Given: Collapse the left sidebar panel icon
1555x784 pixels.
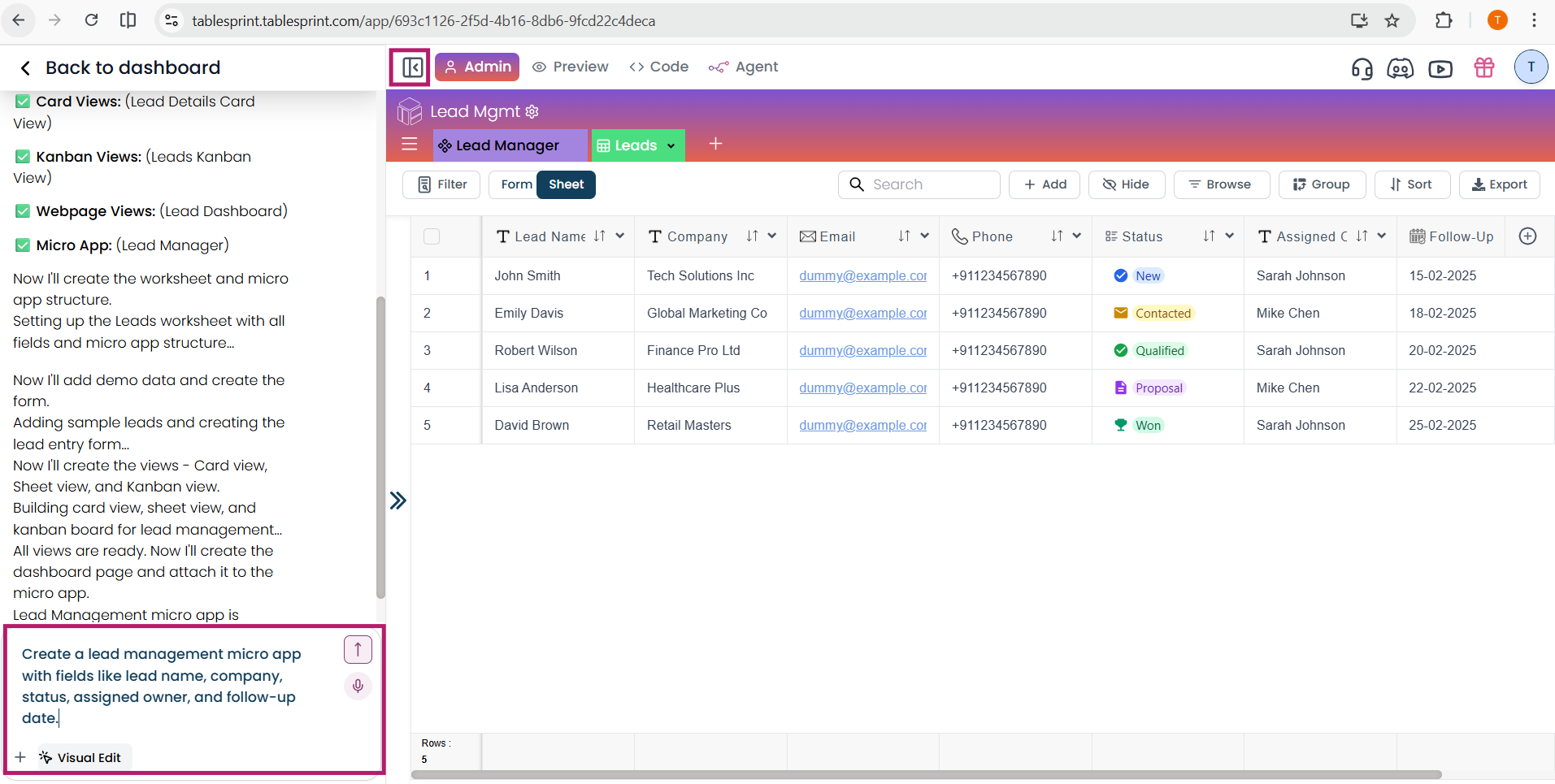Looking at the screenshot, I should pyautogui.click(x=411, y=67).
